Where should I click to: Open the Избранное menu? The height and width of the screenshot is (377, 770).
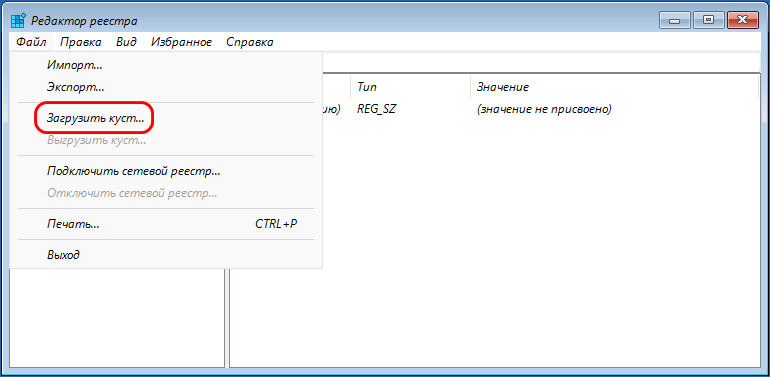click(181, 42)
